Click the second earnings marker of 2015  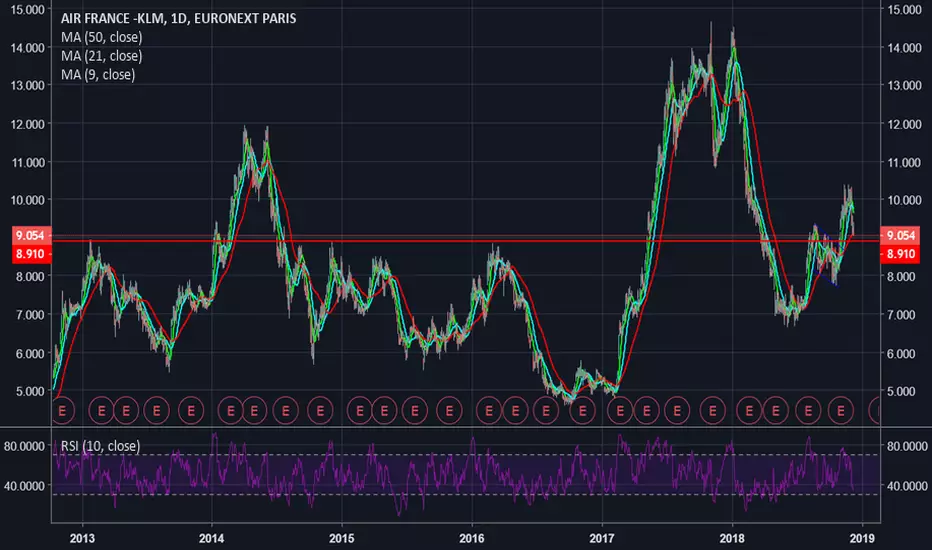(384, 410)
